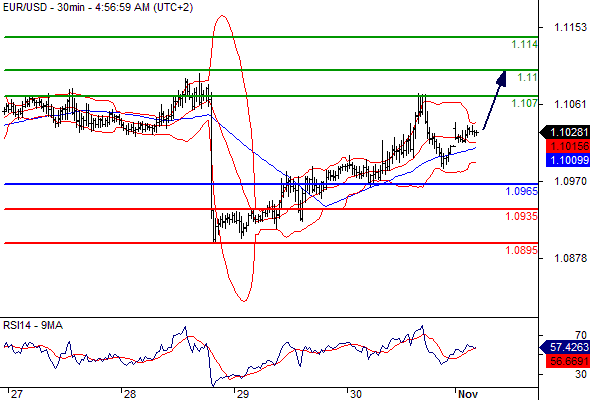The image size is (590, 400).
Task: Click the RSI14 - 9MA indicator label
Action: click(x=33, y=325)
